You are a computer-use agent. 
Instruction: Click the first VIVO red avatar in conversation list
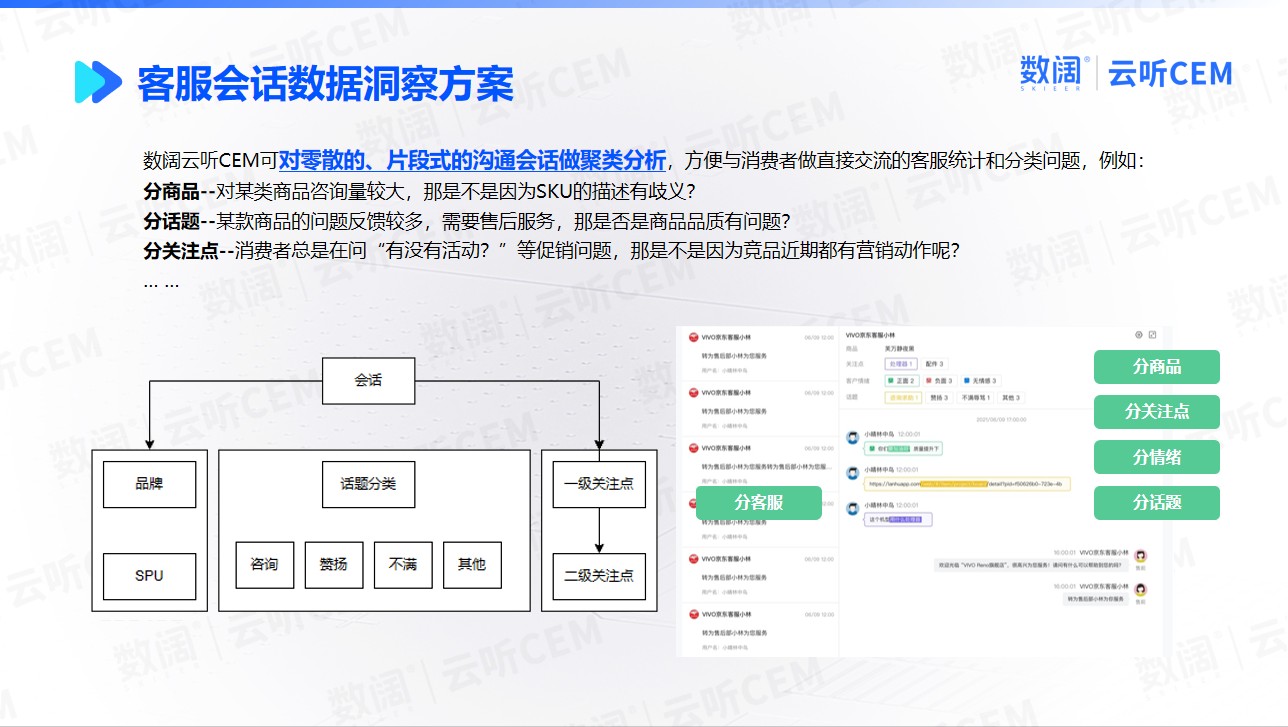[693, 337]
